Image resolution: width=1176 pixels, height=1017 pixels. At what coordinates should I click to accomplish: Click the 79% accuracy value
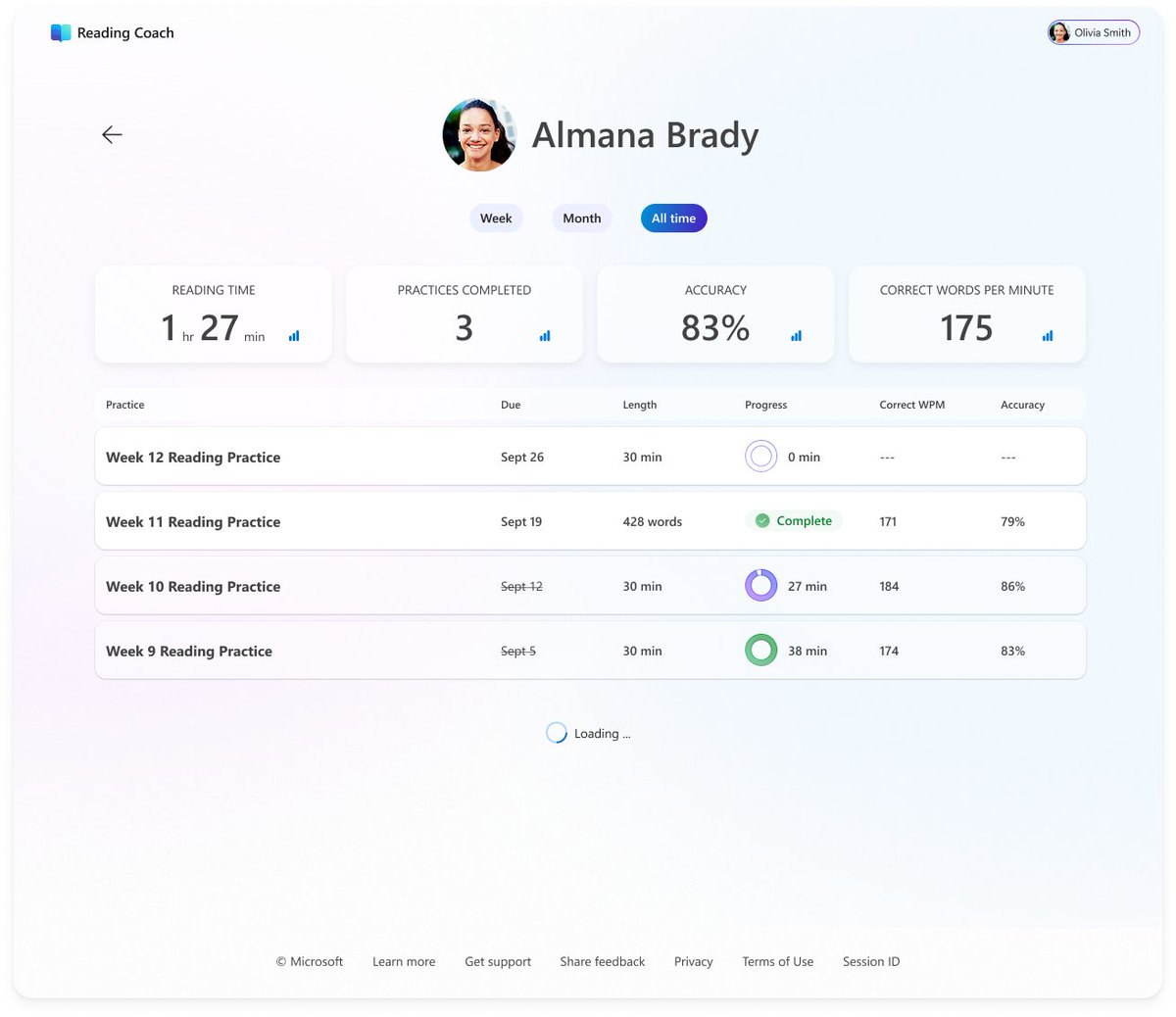[1013, 521]
